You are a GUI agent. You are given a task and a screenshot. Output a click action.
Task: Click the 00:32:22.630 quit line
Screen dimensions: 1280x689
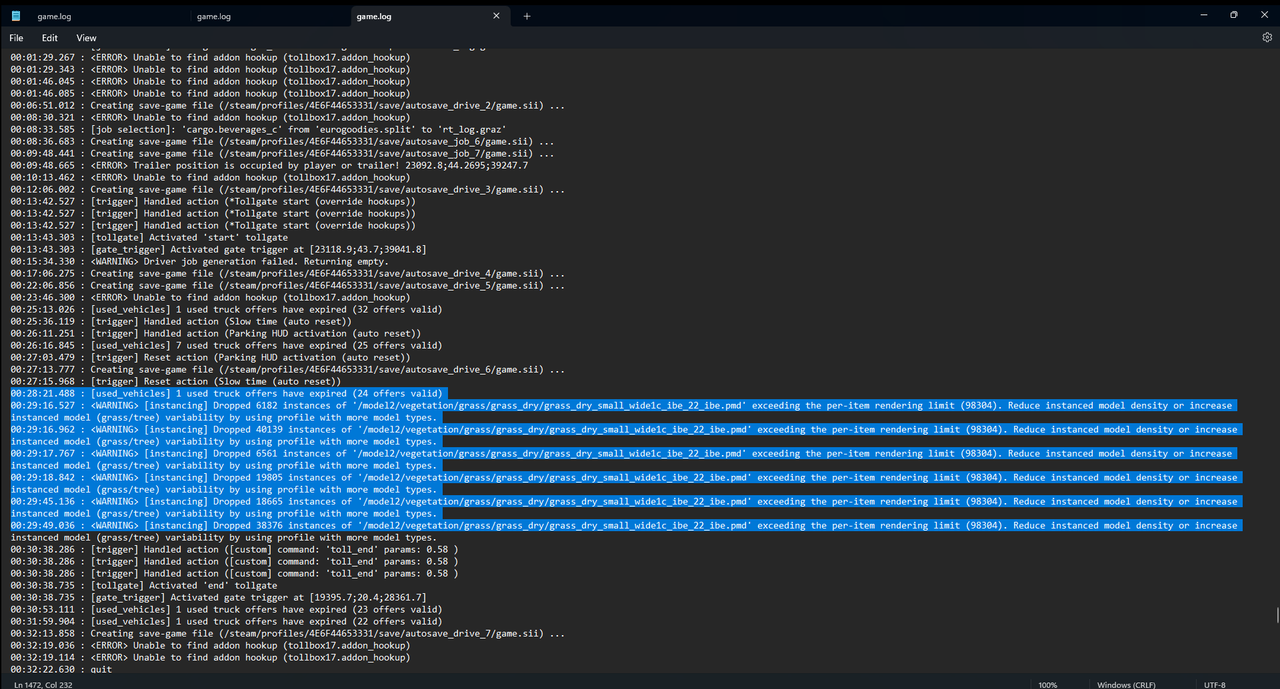pyautogui.click(x=61, y=669)
